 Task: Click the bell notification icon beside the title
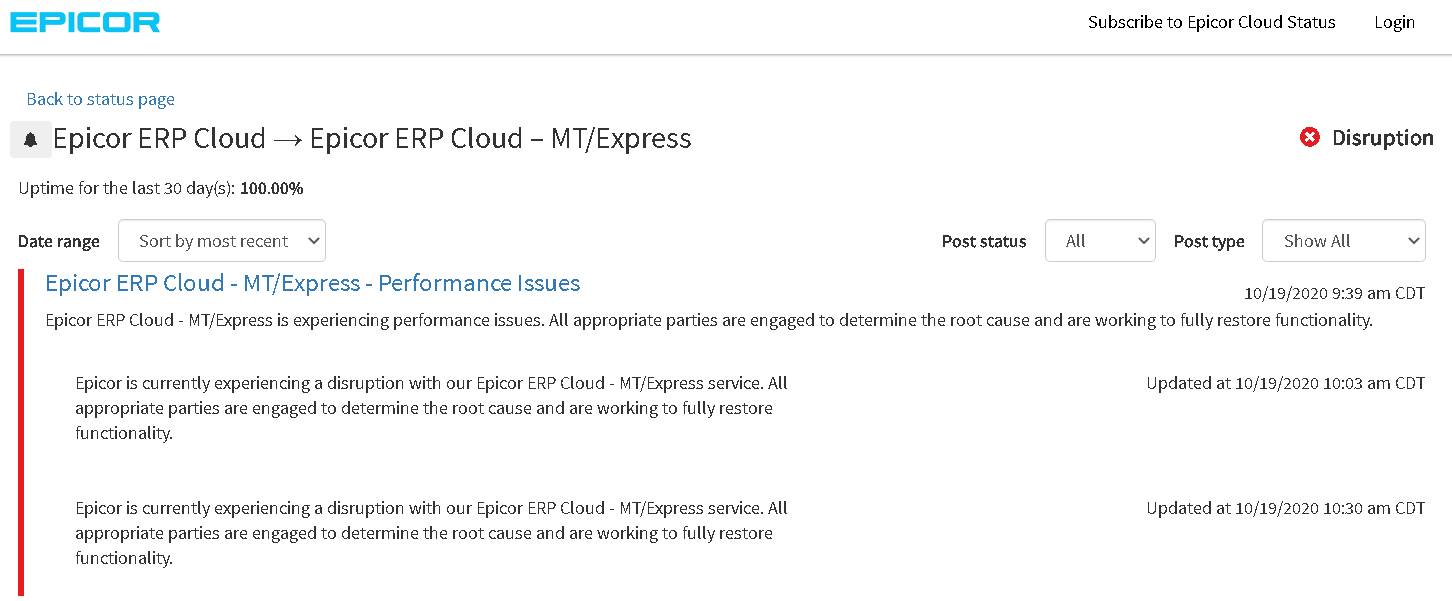pyautogui.click(x=30, y=140)
